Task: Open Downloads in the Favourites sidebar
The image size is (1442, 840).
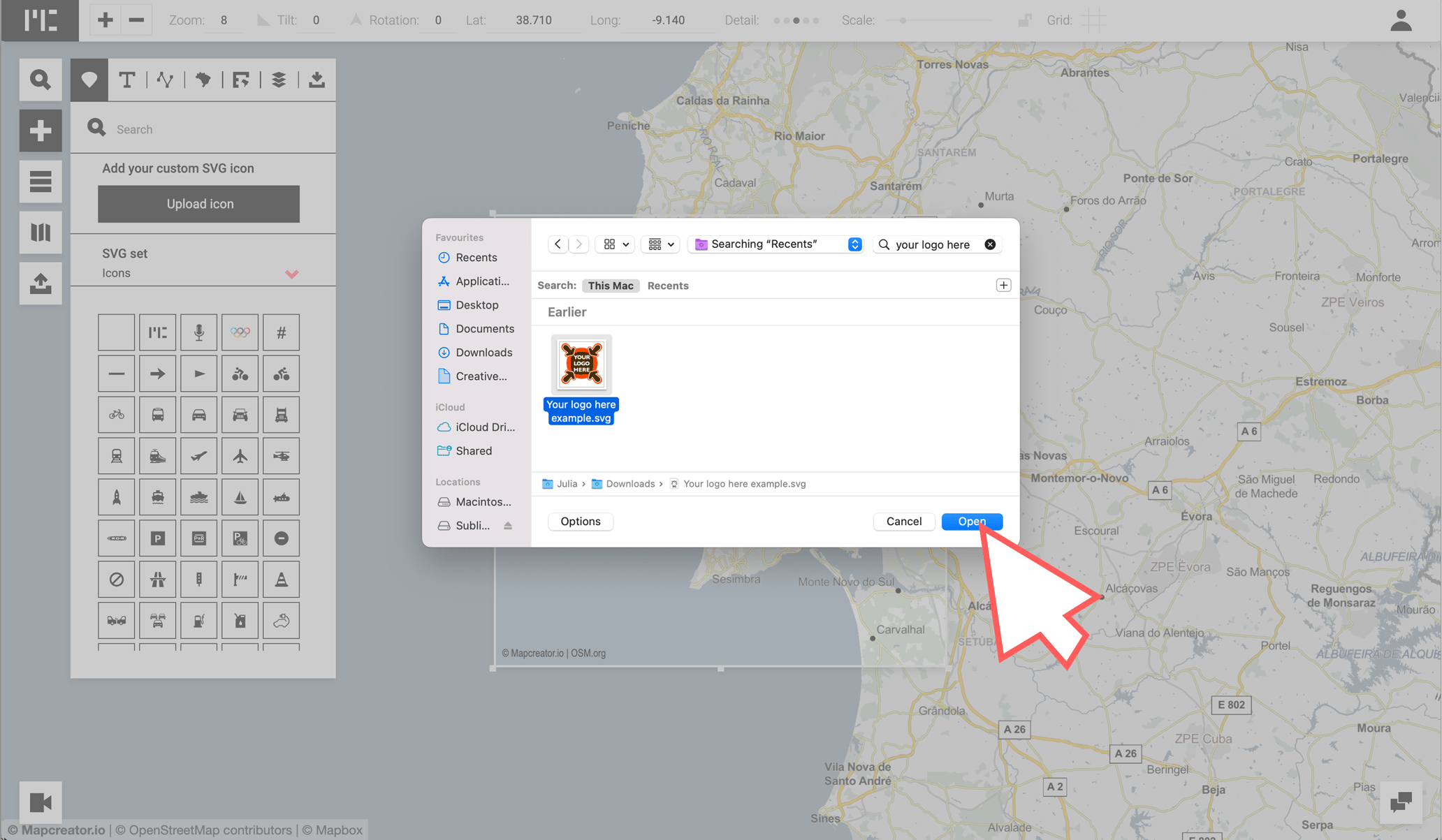Action: tap(483, 353)
